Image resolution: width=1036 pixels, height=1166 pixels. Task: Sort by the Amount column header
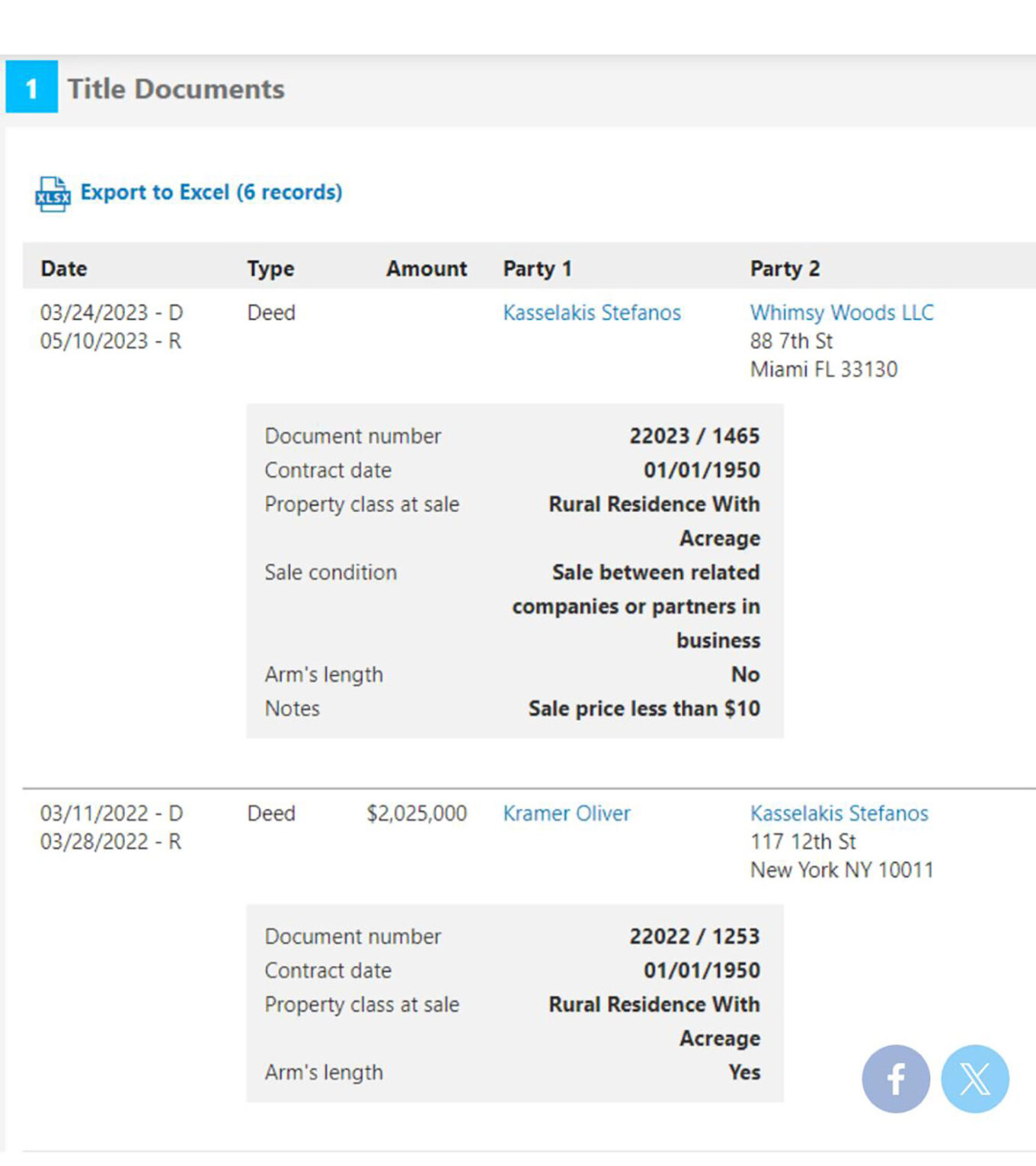426,268
